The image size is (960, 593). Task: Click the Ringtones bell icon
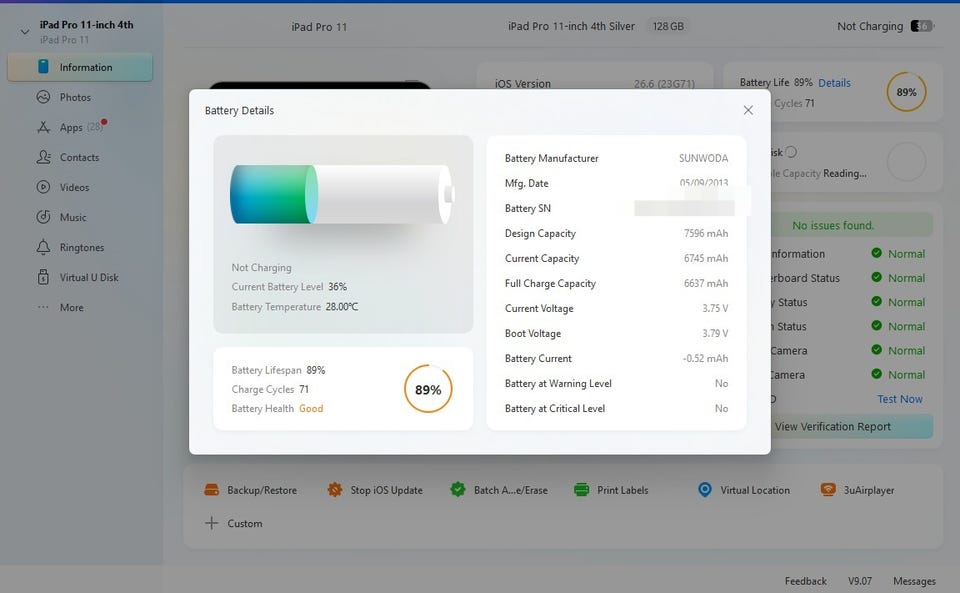(x=43, y=247)
